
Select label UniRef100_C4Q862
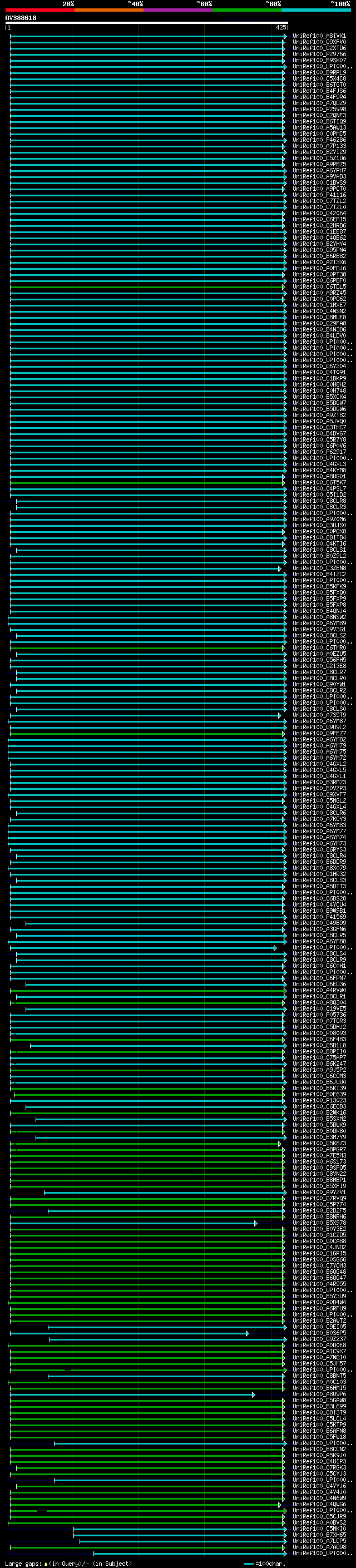[x=319, y=238]
